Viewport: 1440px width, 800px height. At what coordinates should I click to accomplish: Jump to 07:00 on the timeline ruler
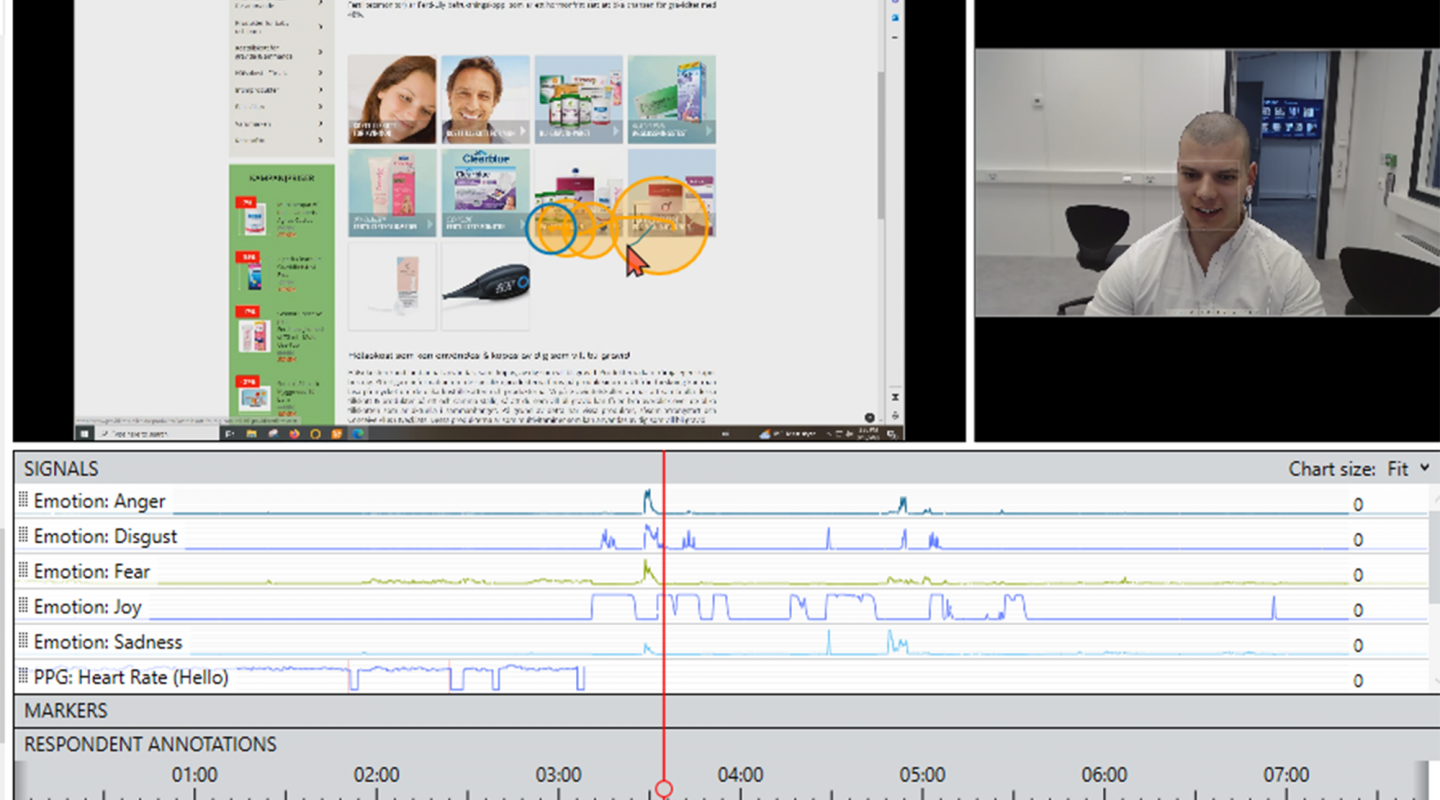click(1286, 775)
